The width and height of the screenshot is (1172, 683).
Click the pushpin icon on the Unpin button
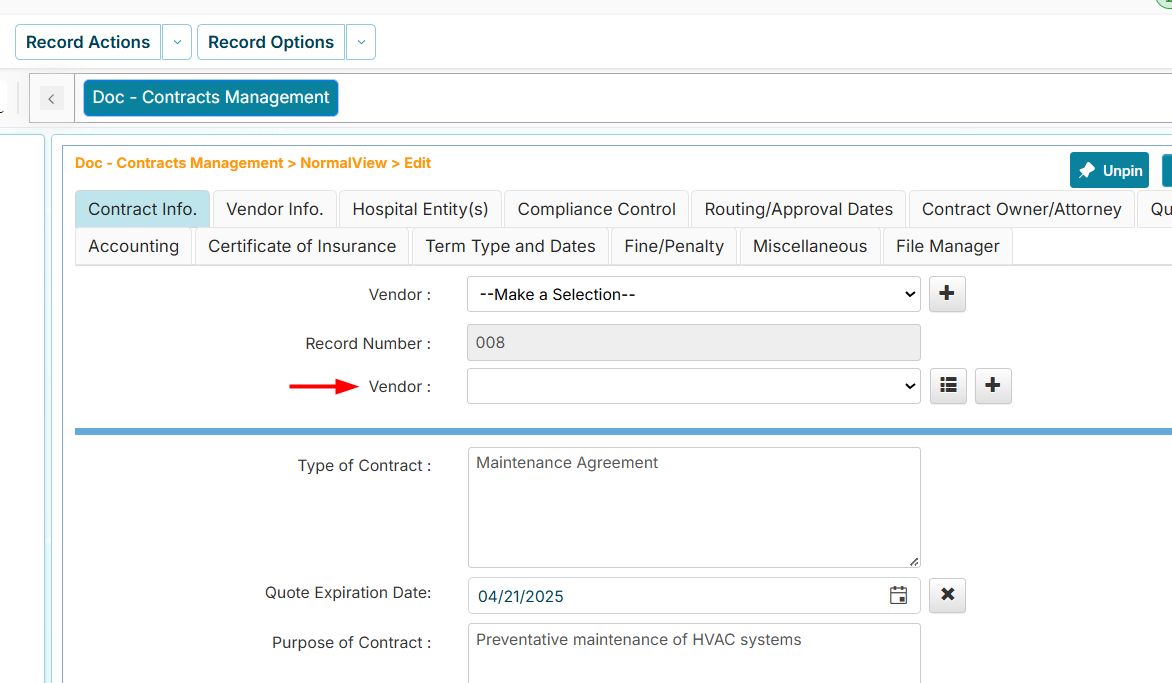click(x=1087, y=170)
